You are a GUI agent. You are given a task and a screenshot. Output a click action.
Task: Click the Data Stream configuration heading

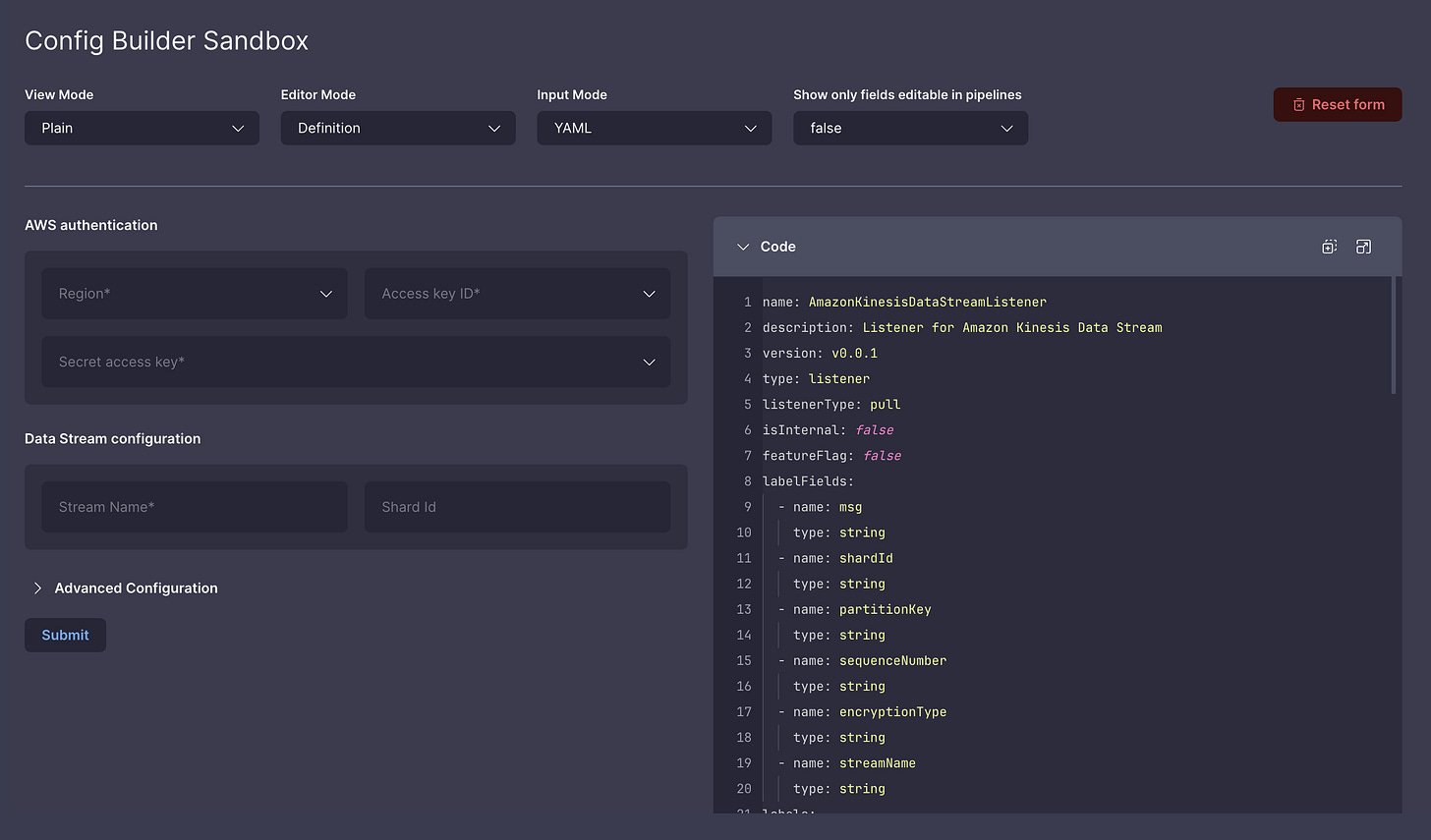113,438
